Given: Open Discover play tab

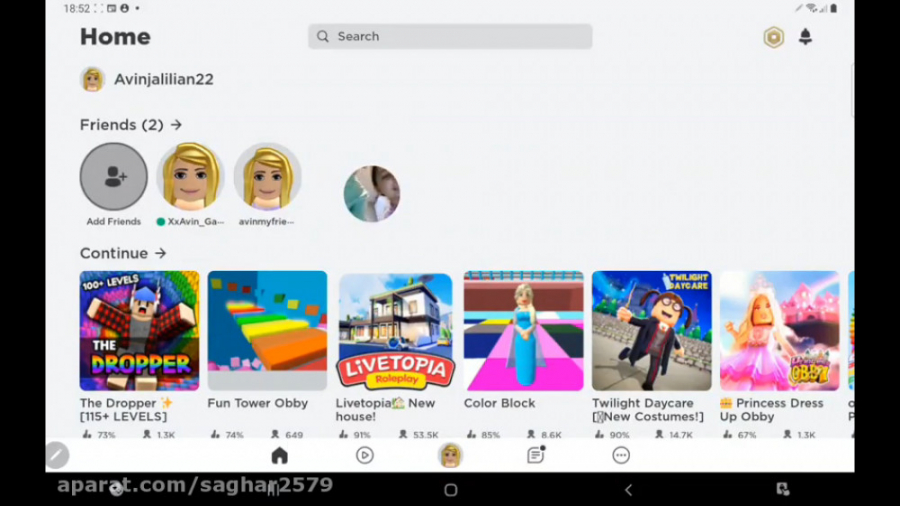Looking at the screenshot, I should (364, 456).
